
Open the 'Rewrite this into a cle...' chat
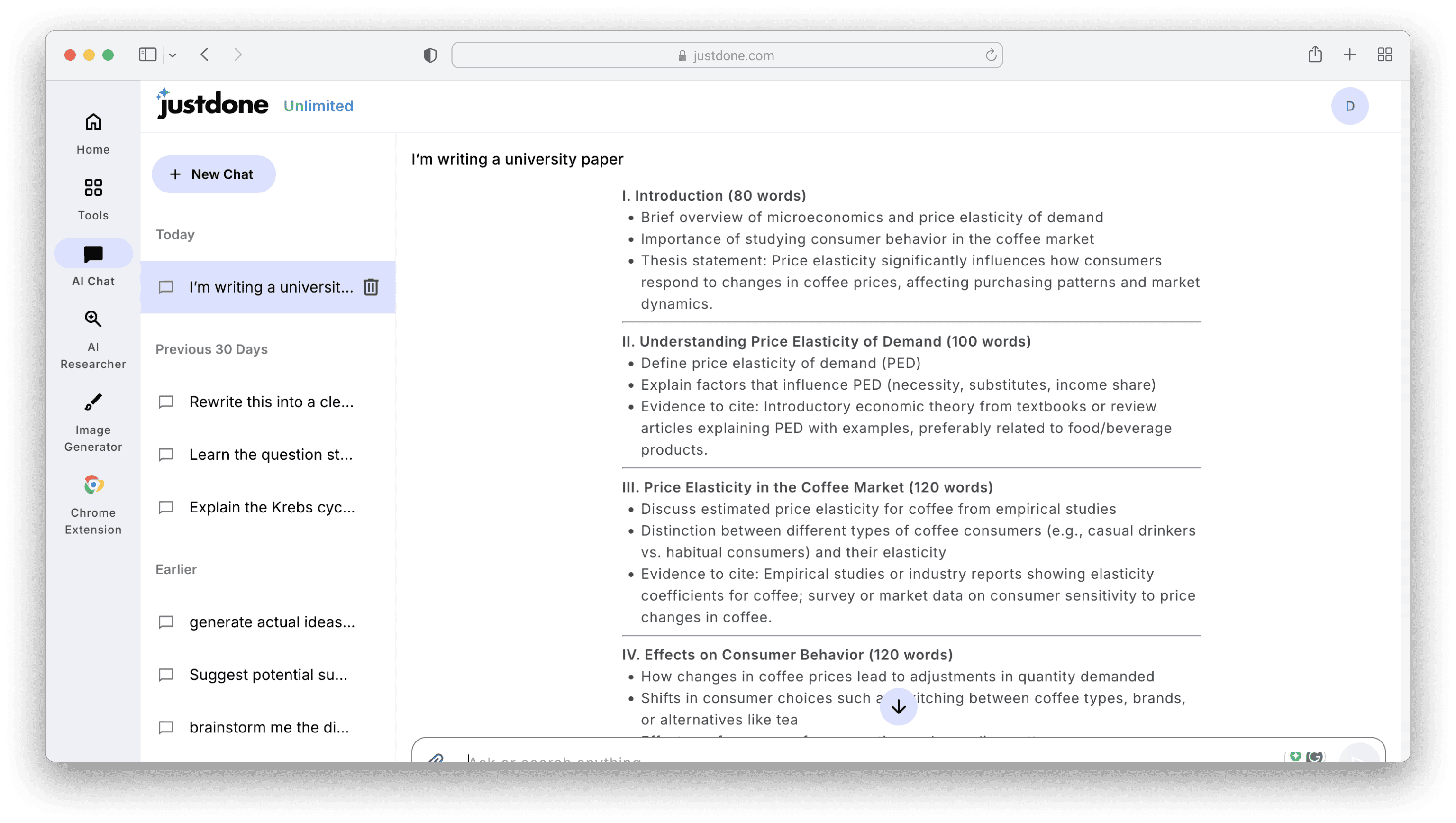click(271, 402)
